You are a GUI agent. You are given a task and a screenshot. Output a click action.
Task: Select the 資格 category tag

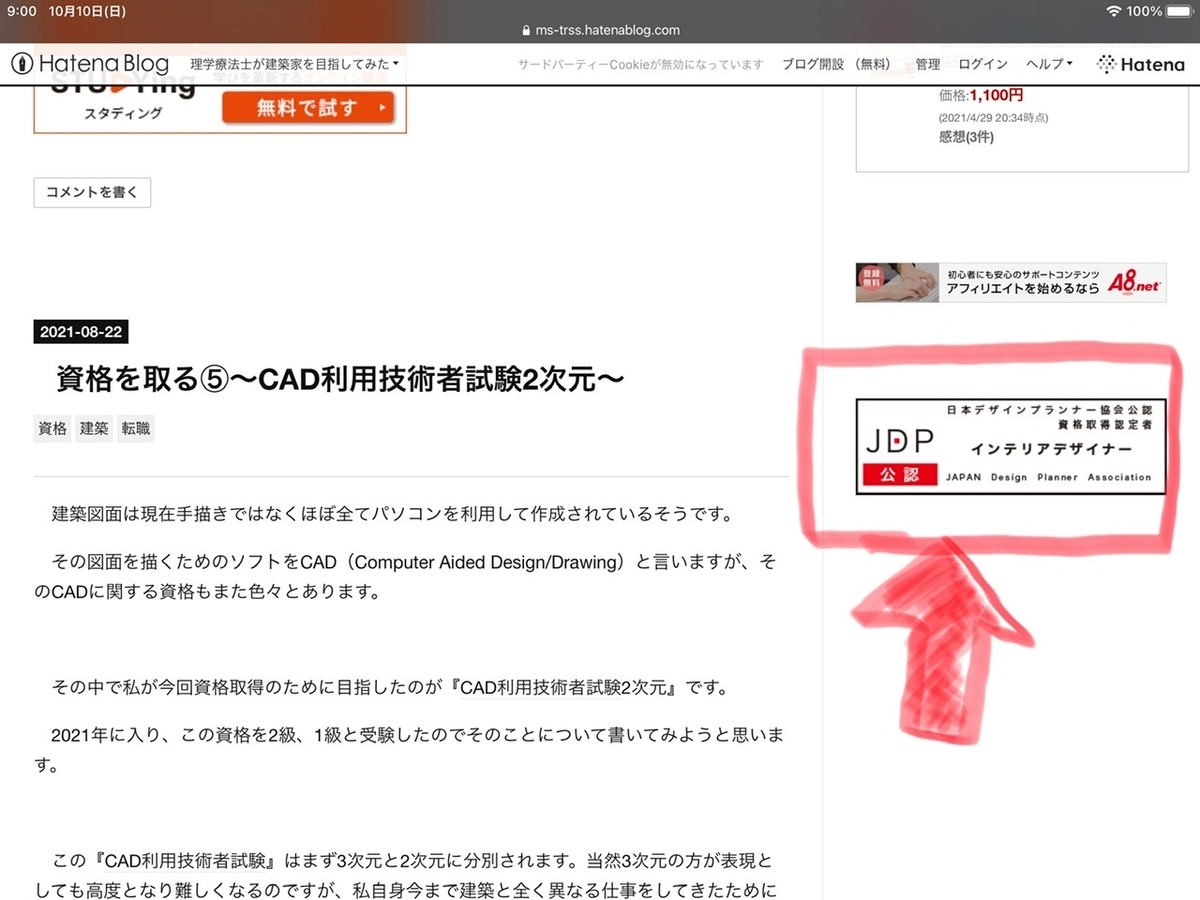pyautogui.click(x=52, y=429)
